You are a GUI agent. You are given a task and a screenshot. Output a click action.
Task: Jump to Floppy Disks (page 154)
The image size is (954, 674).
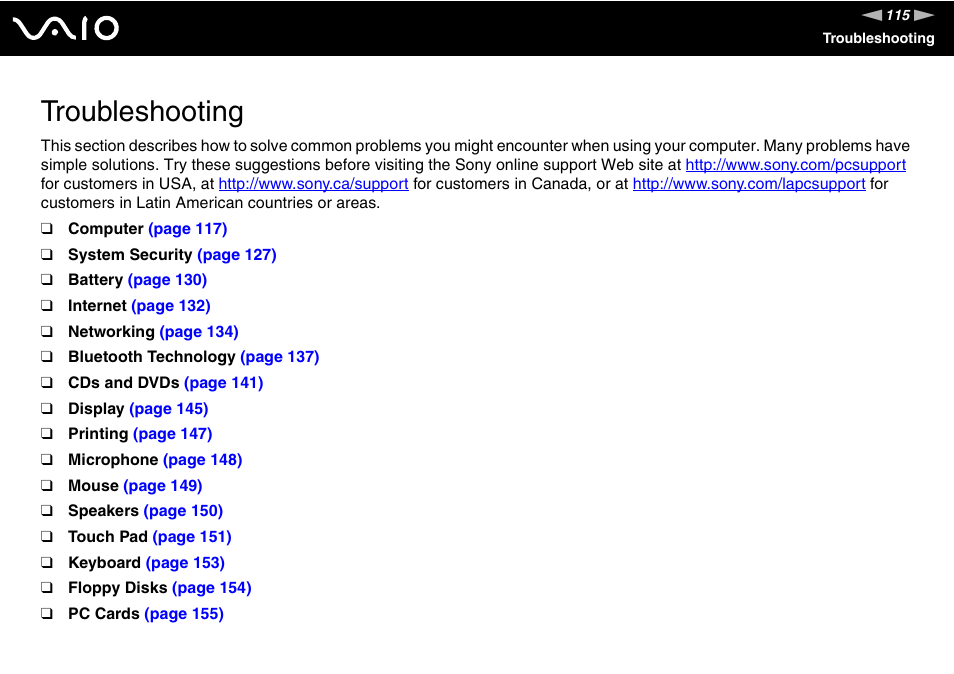coord(212,588)
